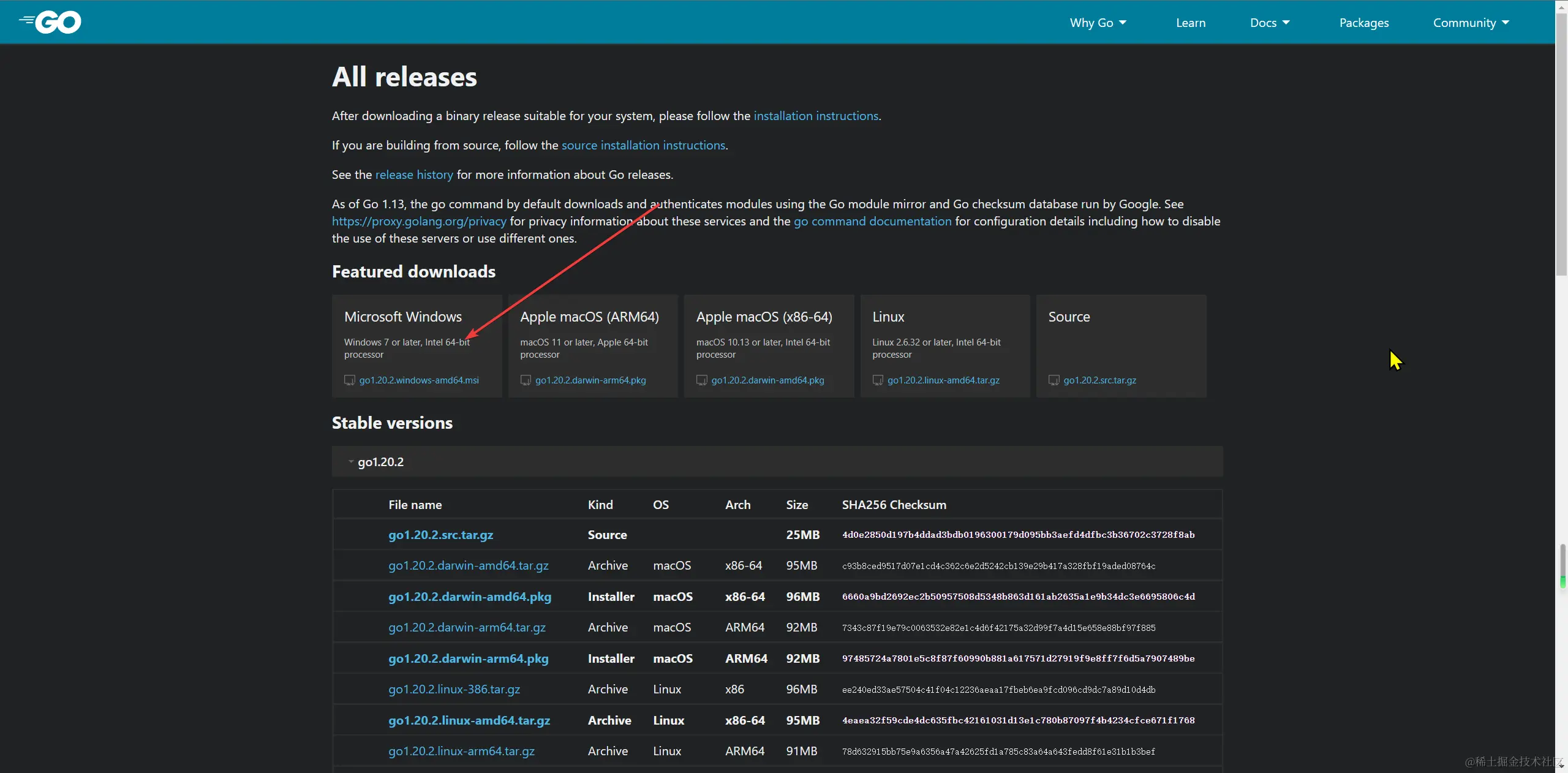Open the installation instructions link
Image resolution: width=1568 pixels, height=773 pixels.
point(815,116)
